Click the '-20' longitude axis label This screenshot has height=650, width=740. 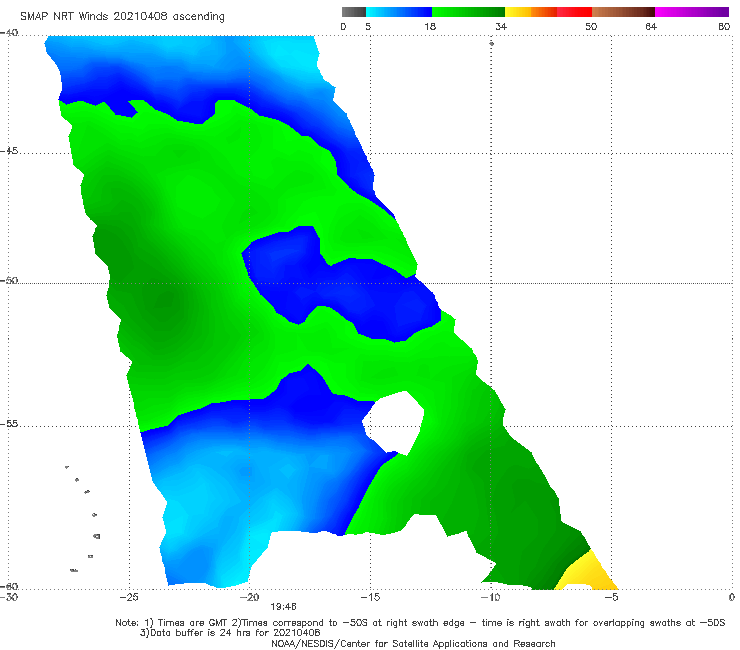[x=249, y=597]
